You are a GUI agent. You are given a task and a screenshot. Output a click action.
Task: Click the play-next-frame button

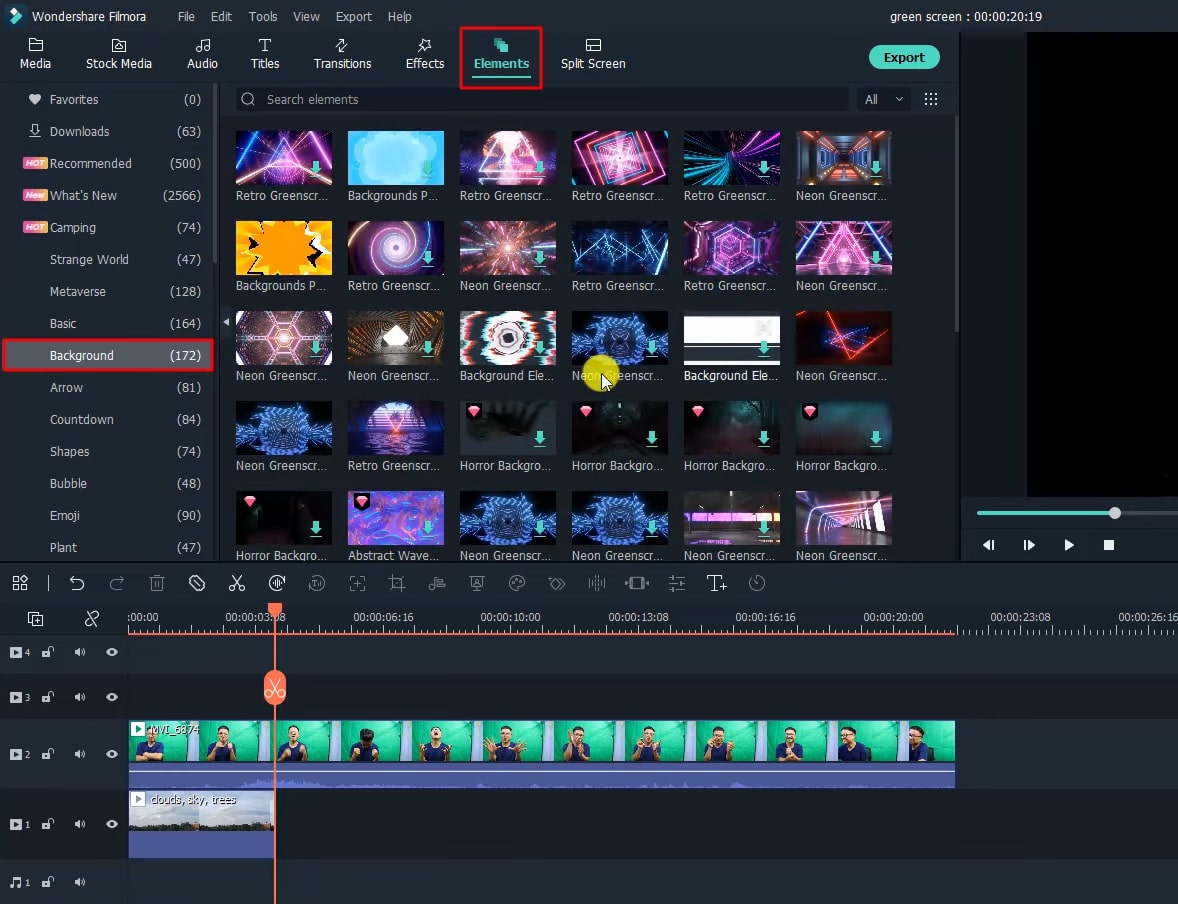1029,545
